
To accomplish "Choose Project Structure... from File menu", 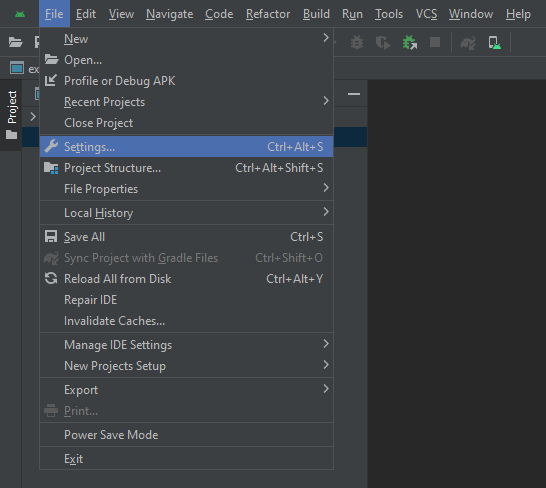I will tap(186, 168).
